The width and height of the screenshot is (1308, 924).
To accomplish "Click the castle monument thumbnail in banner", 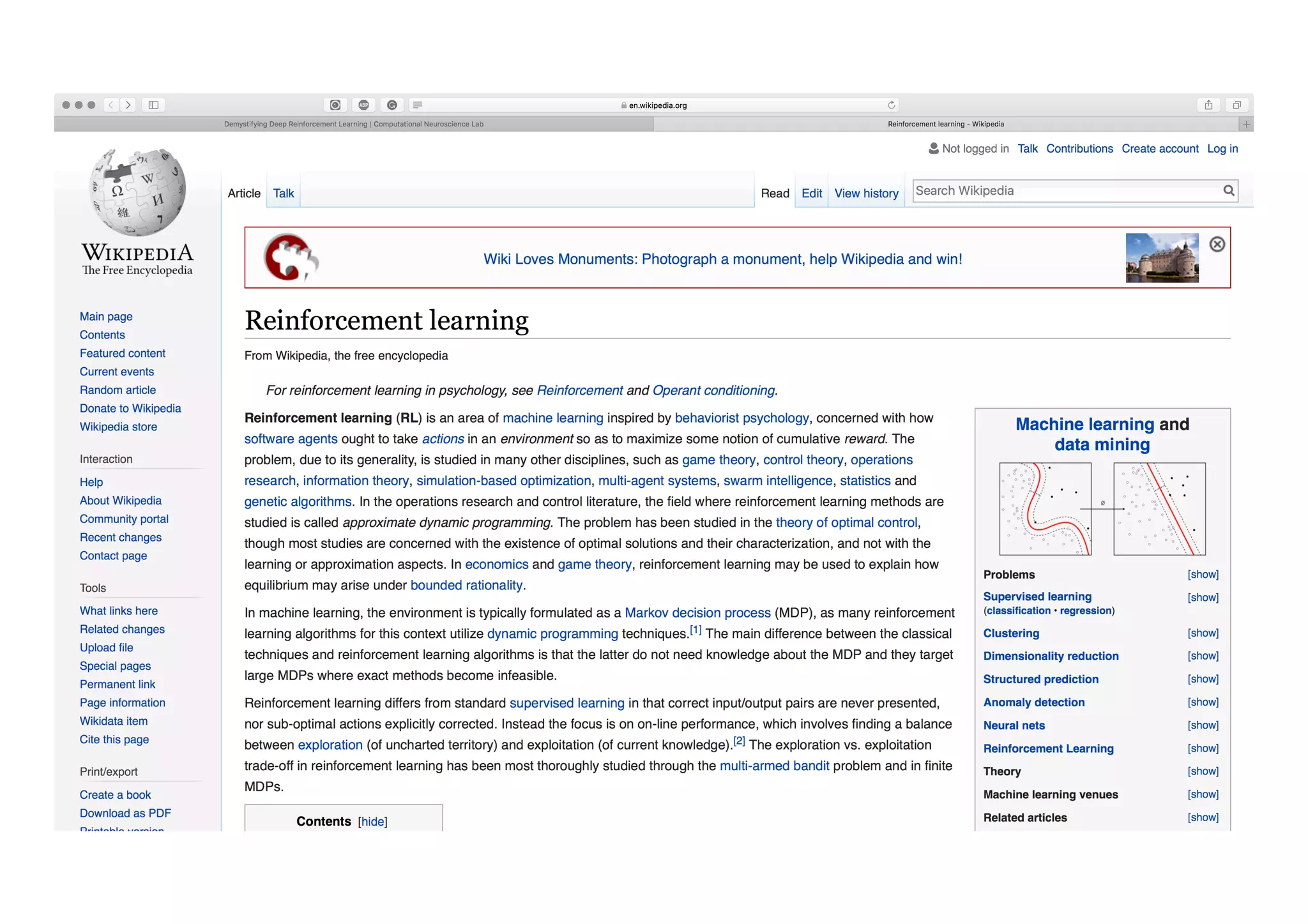I will (1162, 258).
